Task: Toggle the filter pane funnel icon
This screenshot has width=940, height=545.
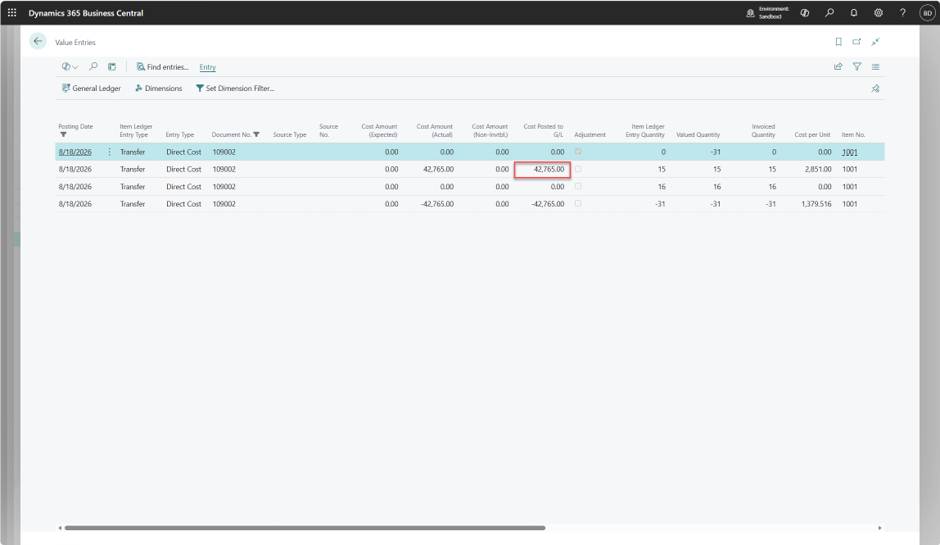Action: point(857,67)
